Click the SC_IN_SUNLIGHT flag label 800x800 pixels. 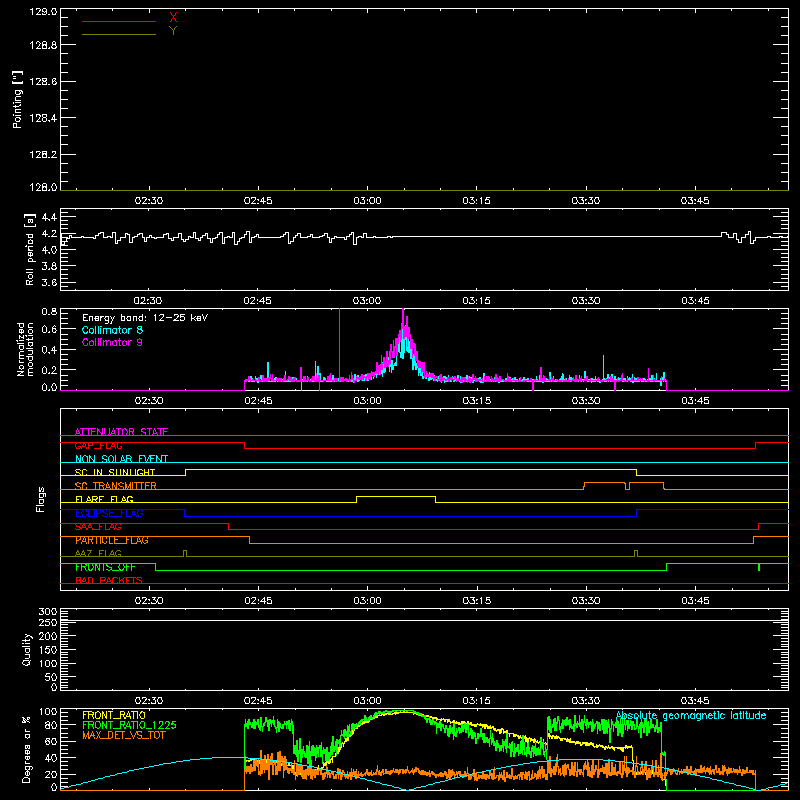point(115,472)
